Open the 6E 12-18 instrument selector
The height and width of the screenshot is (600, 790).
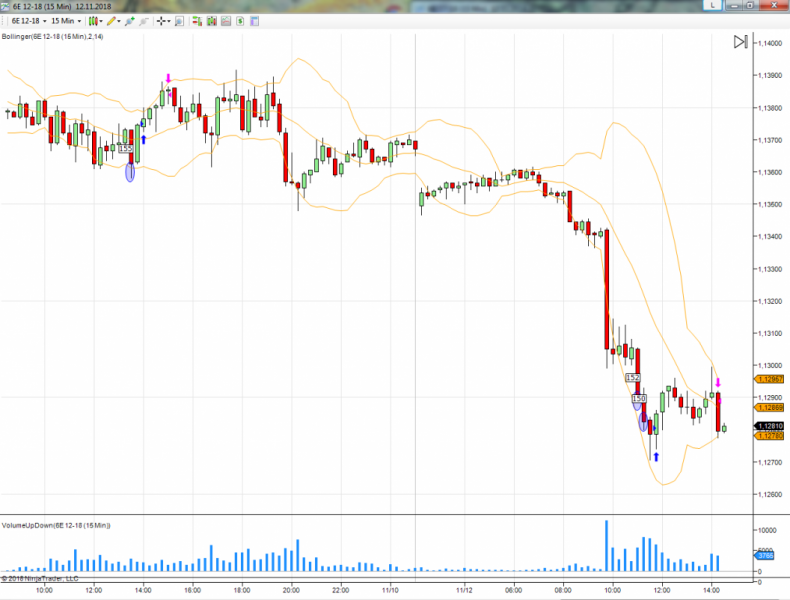point(29,21)
